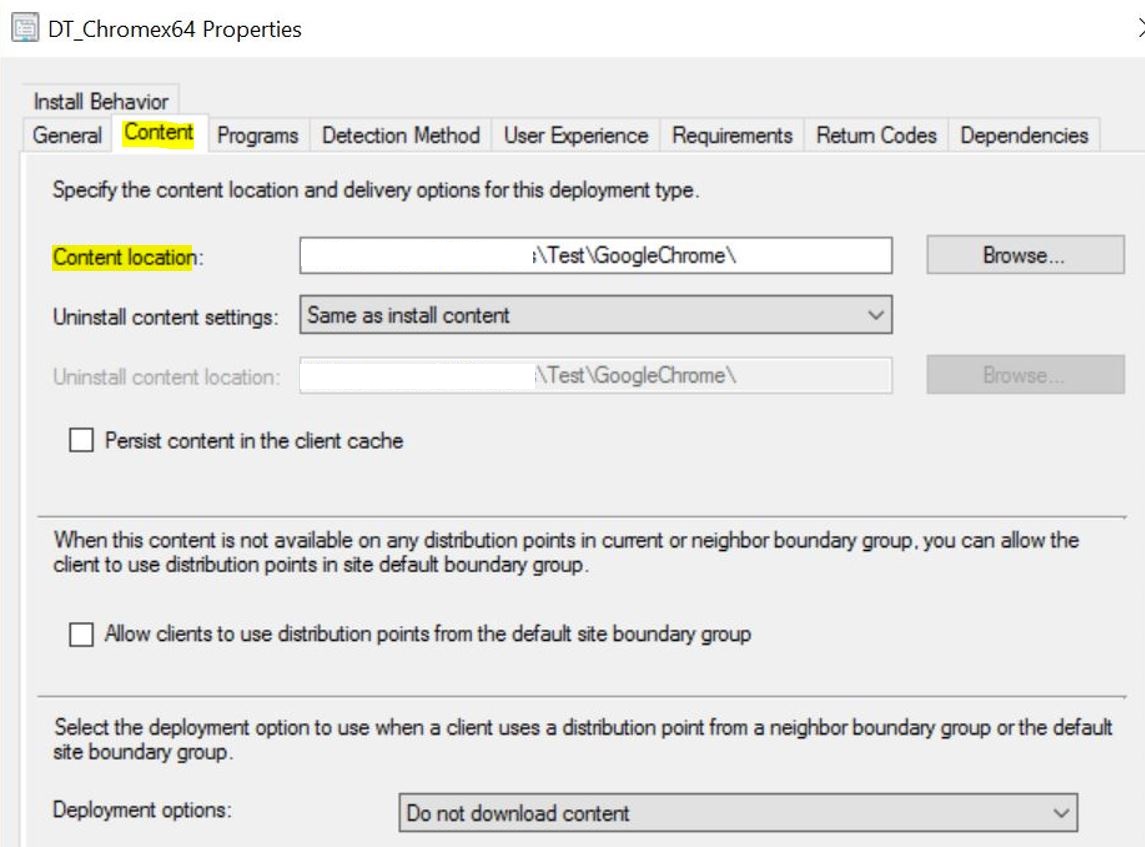Image resolution: width=1145 pixels, height=847 pixels.
Task: Open the Return Codes tab
Action: [x=876, y=135]
